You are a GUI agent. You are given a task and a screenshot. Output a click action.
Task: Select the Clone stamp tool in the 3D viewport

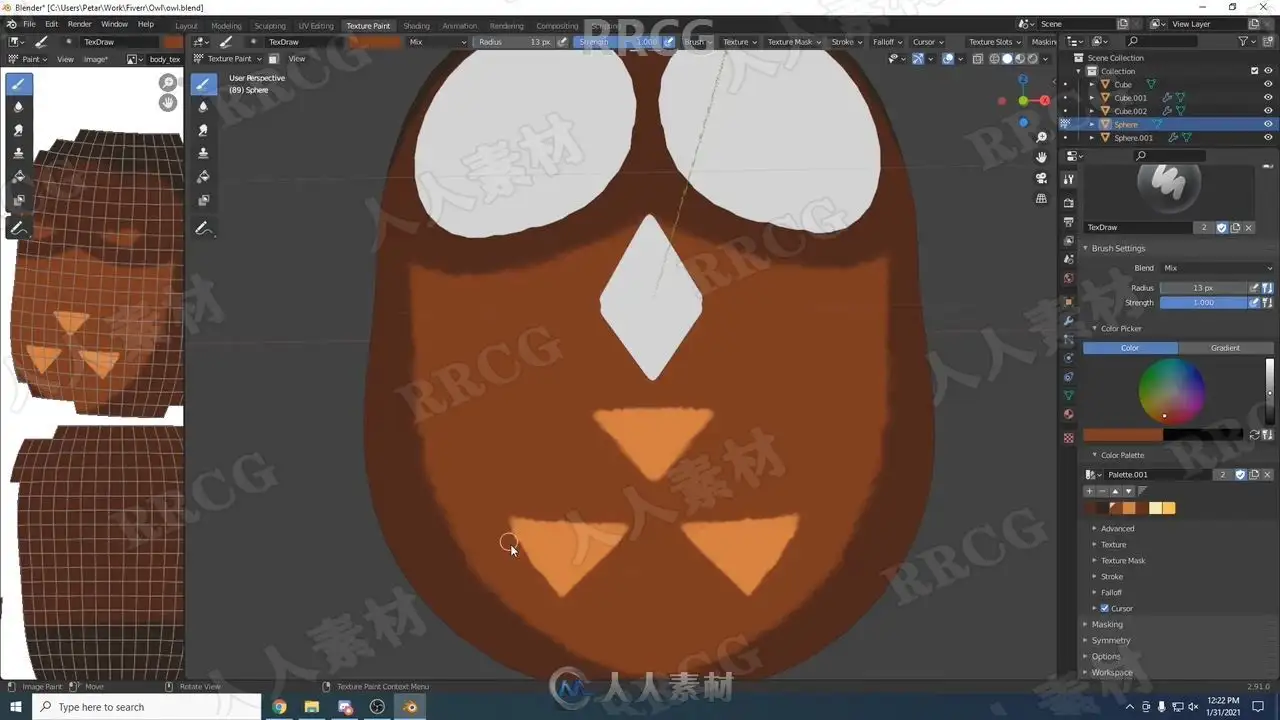coord(204,153)
